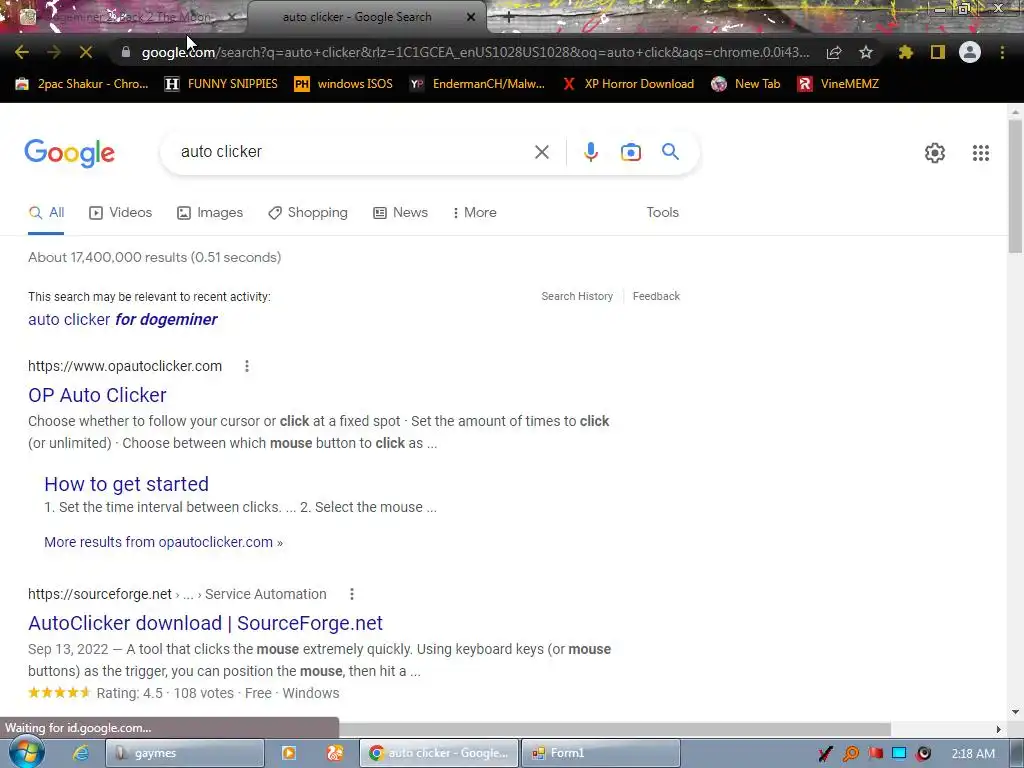The image size is (1024, 768).
Task: Click the address bar URL
Action: 475,52
